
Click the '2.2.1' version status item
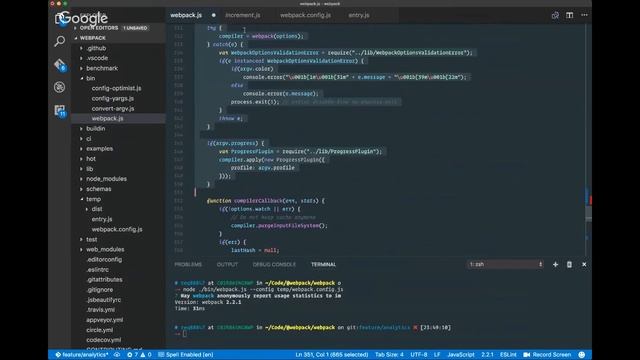pyautogui.click(x=487, y=355)
